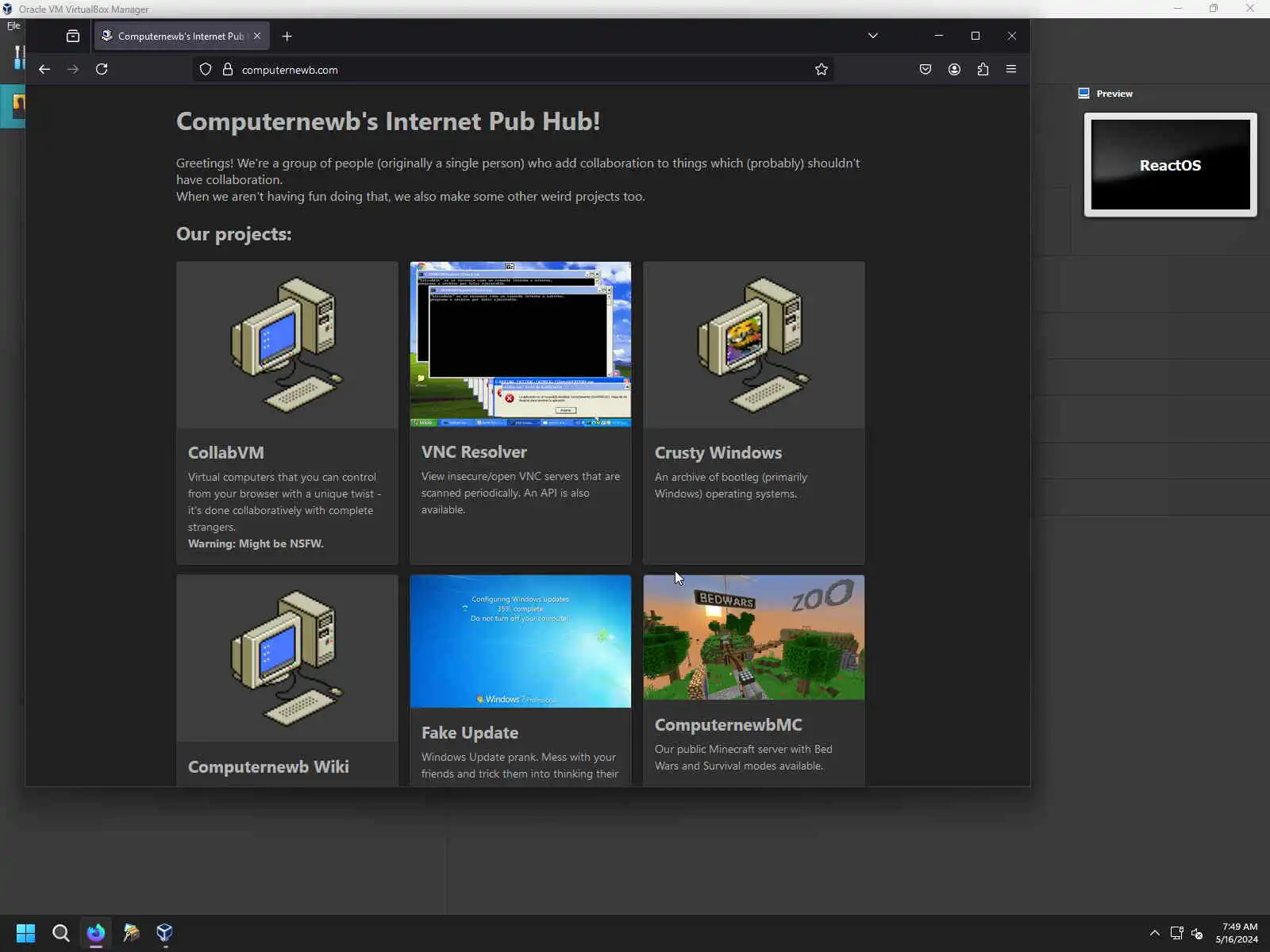Open the CollabVM project title link

click(226, 452)
